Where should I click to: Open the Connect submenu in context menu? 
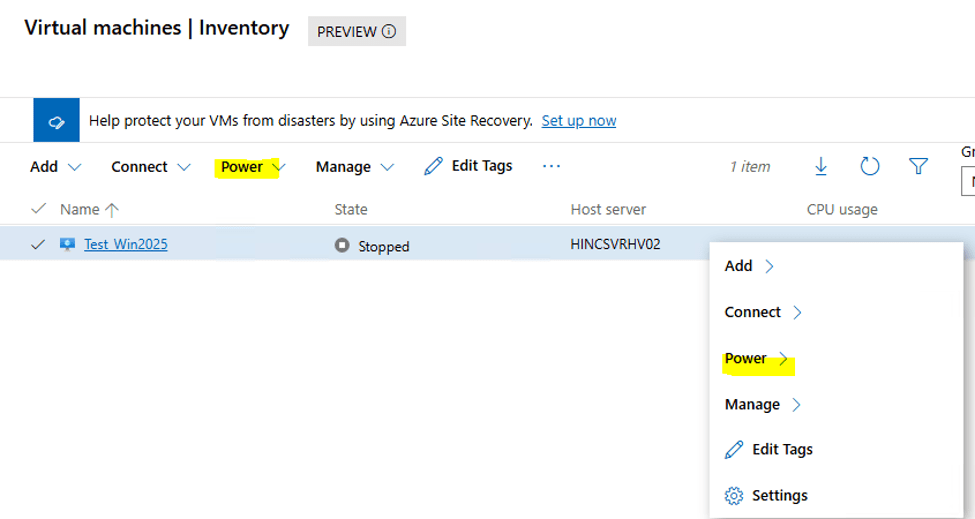[x=763, y=312]
